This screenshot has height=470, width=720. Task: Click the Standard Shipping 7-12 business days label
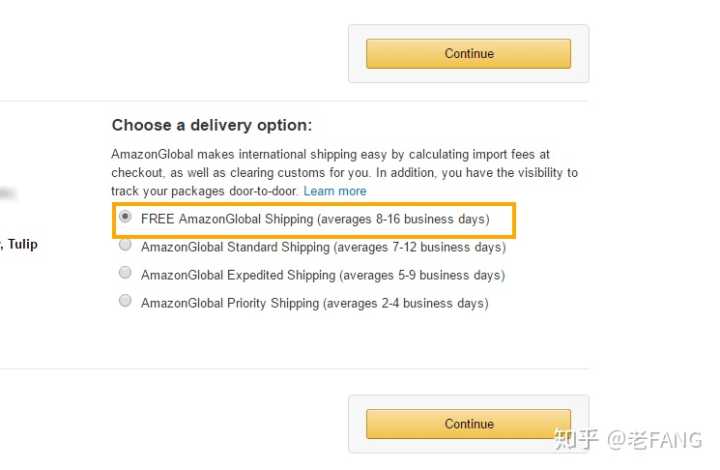323,246
